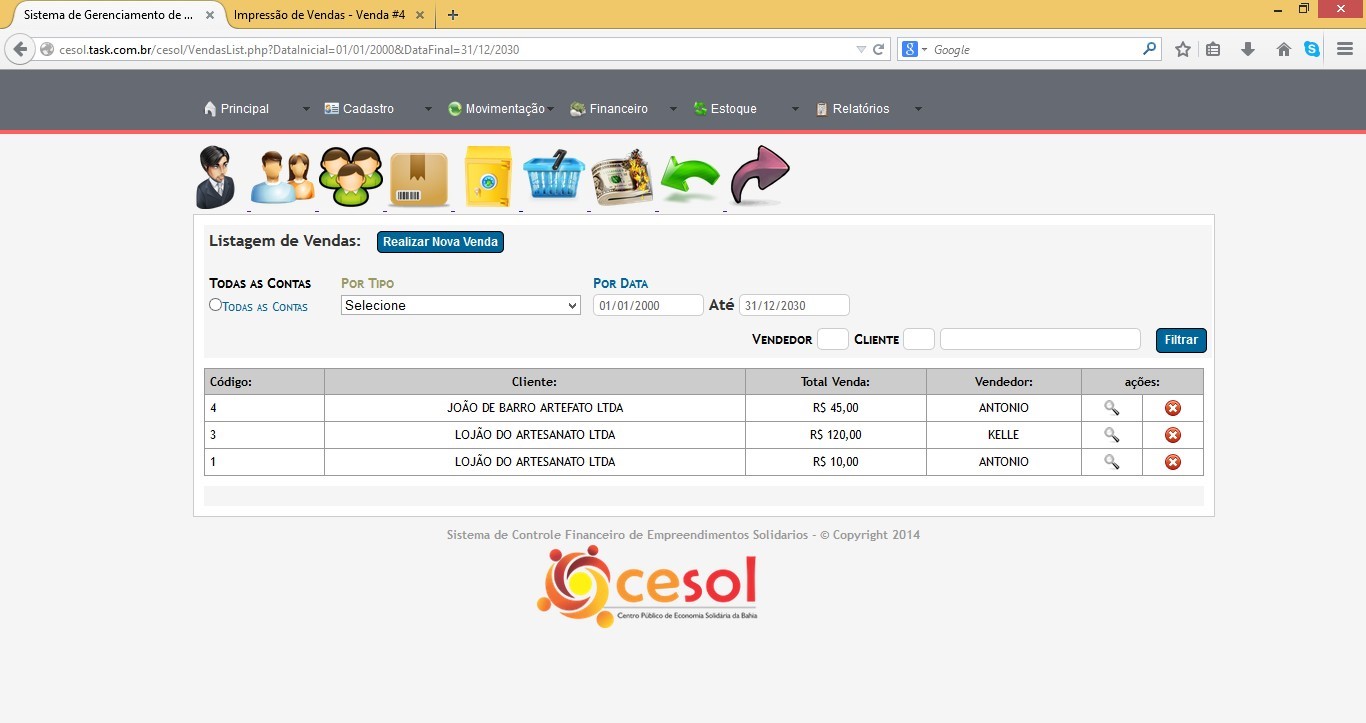1366x723 pixels.
Task: Expand the Cadastro menu arrow
Action: tap(428, 109)
